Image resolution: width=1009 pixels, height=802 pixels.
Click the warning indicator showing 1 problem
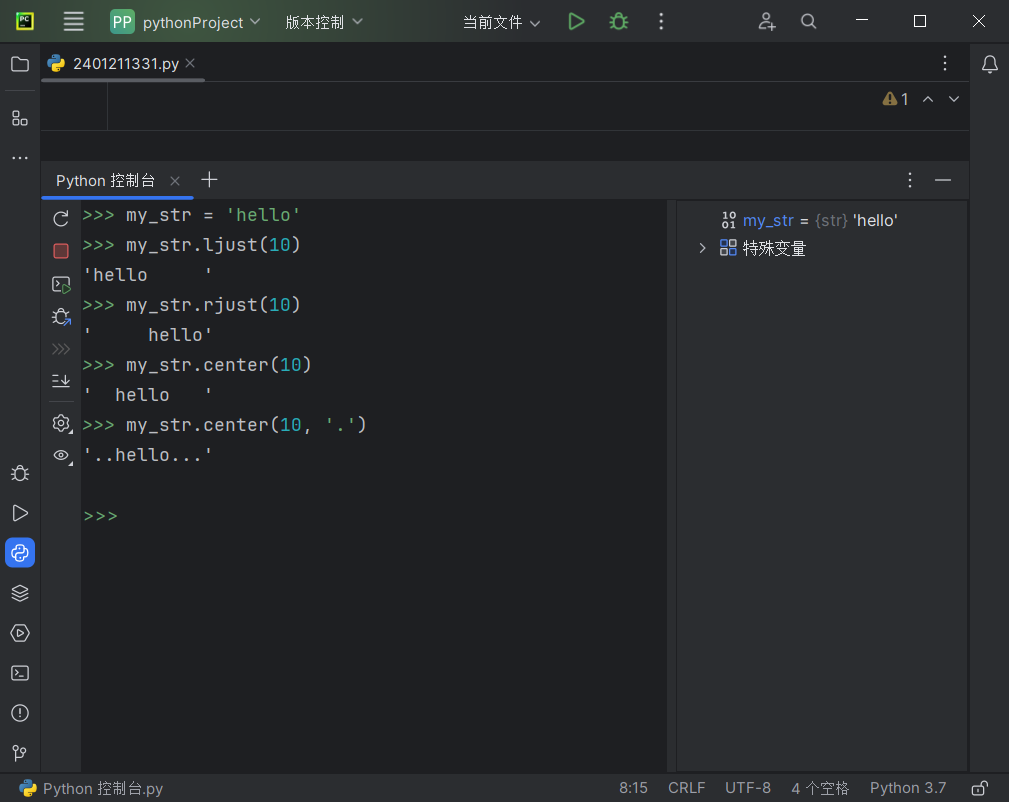click(895, 99)
